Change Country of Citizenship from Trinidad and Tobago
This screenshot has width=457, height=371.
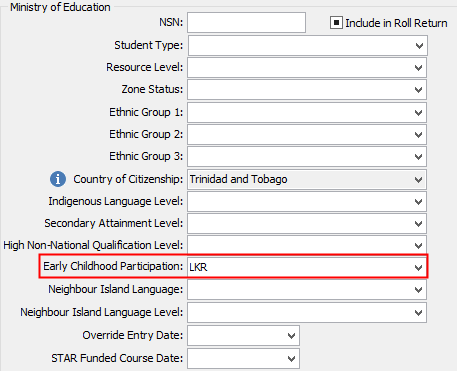(x=307, y=179)
